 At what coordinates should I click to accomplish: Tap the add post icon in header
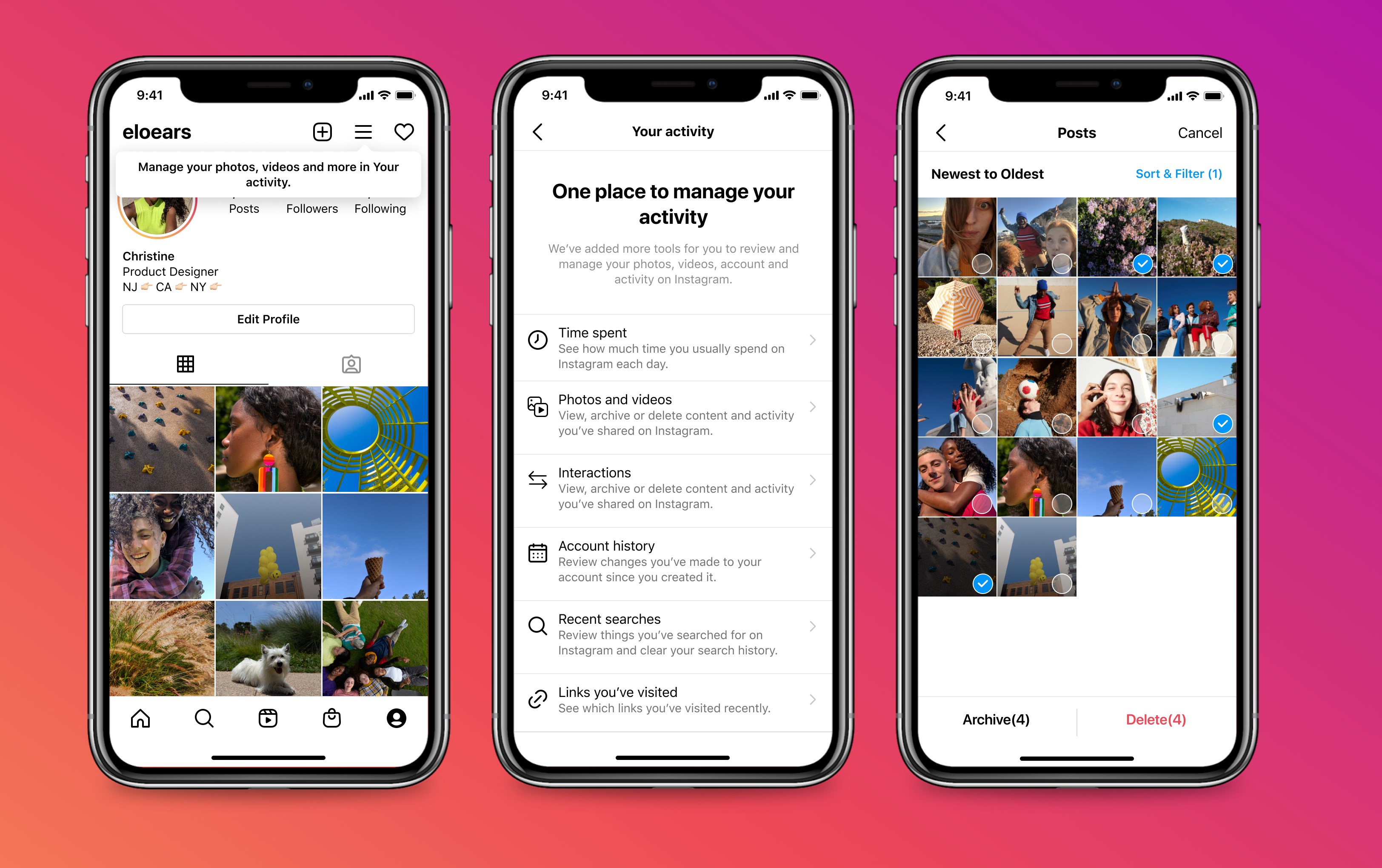322,131
